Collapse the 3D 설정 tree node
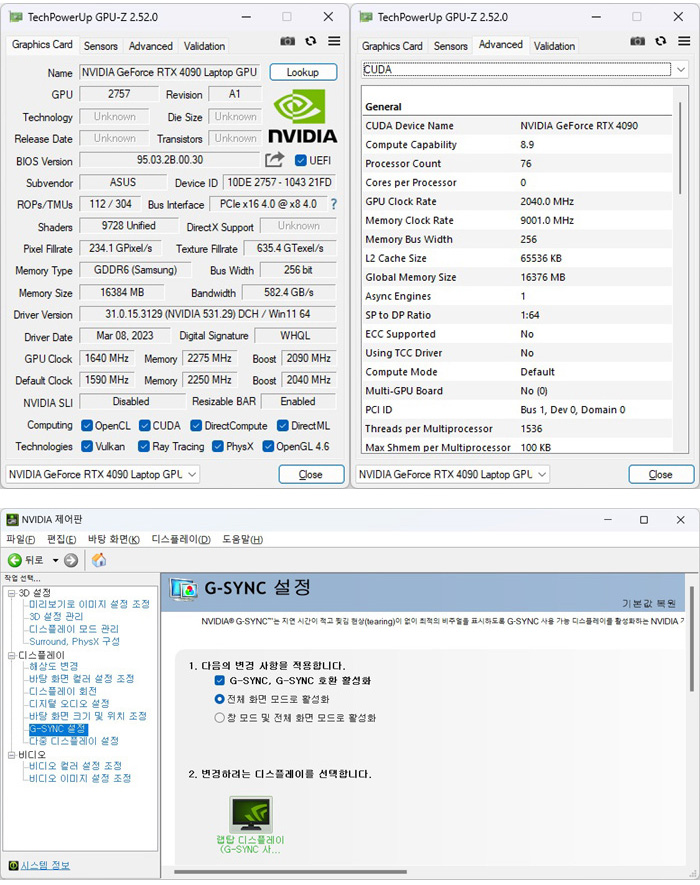This screenshot has height=885, width=700. pos(10,593)
